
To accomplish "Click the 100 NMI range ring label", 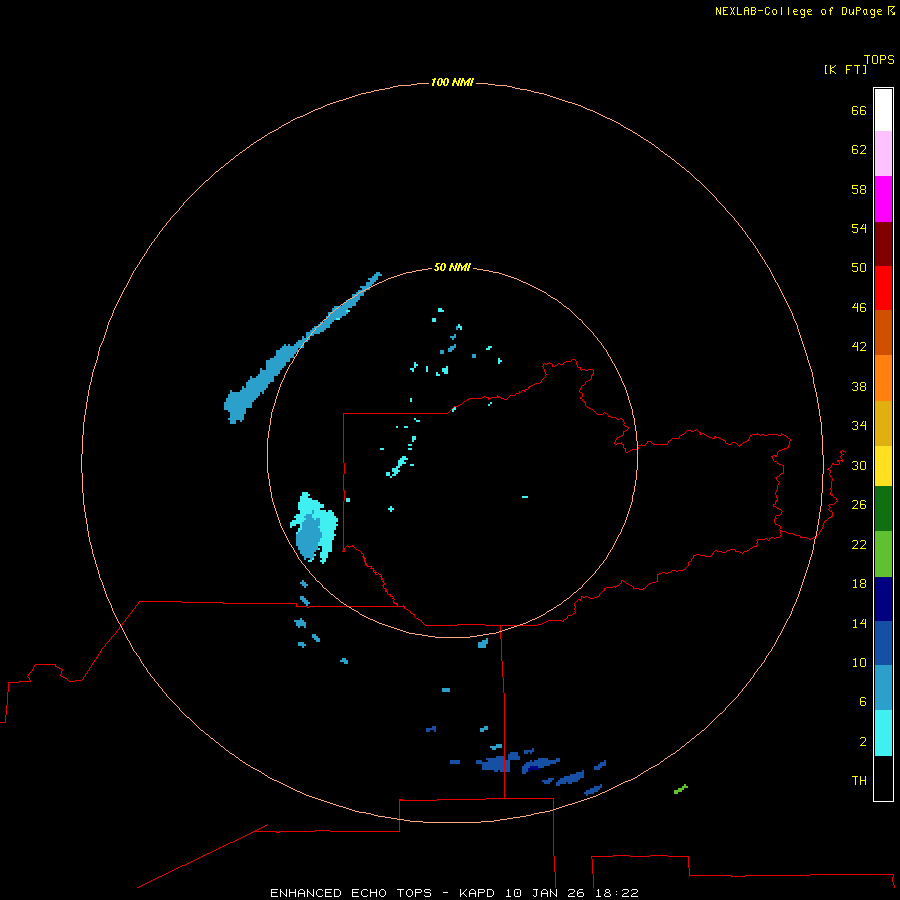I will [452, 82].
